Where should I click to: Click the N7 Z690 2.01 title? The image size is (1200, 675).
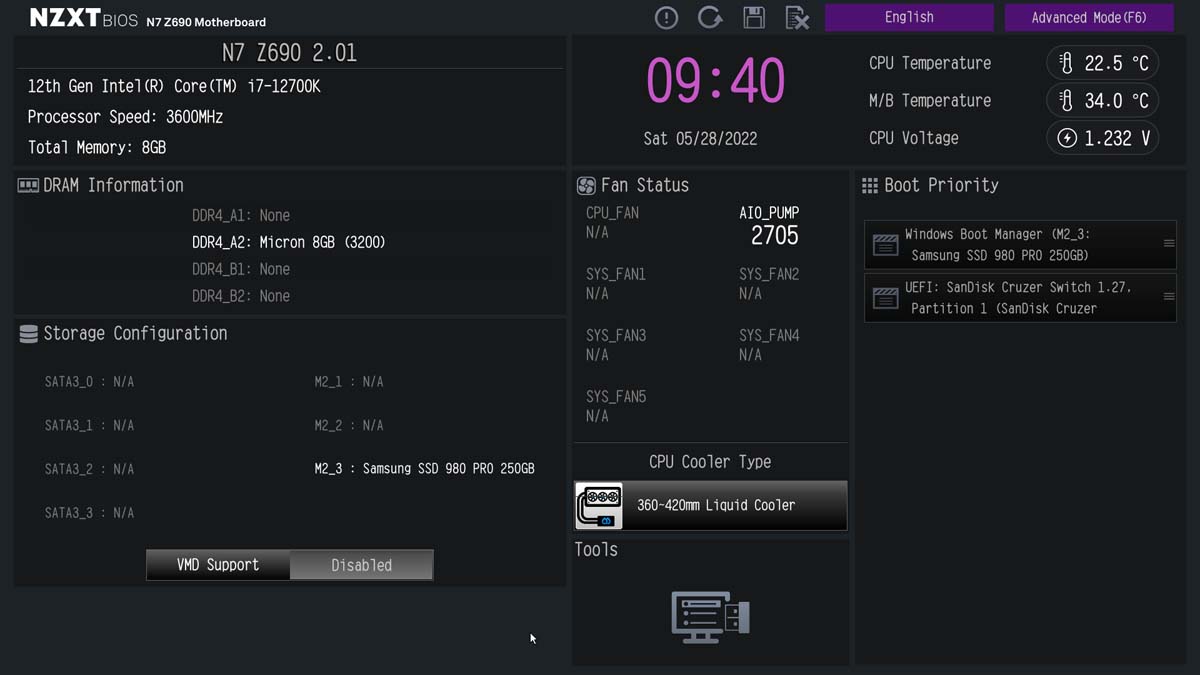[x=289, y=53]
